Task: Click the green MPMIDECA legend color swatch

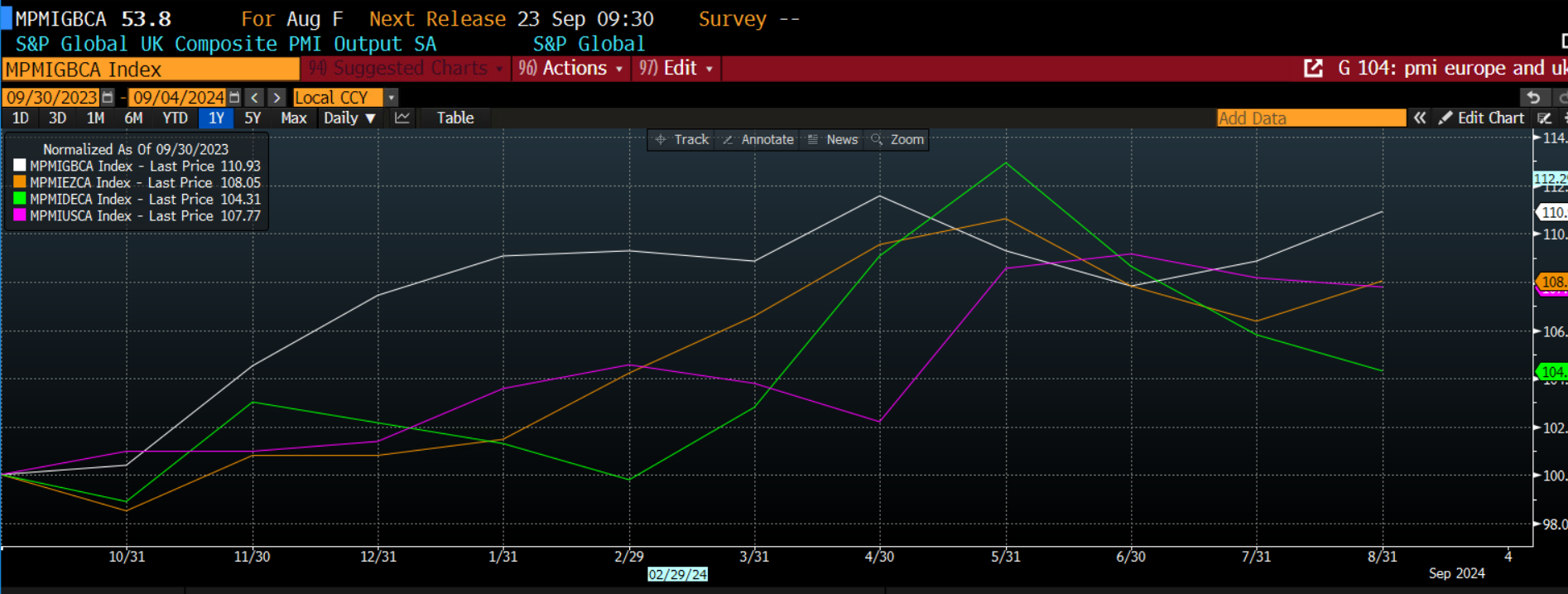Action: click(x=19, y=199)
